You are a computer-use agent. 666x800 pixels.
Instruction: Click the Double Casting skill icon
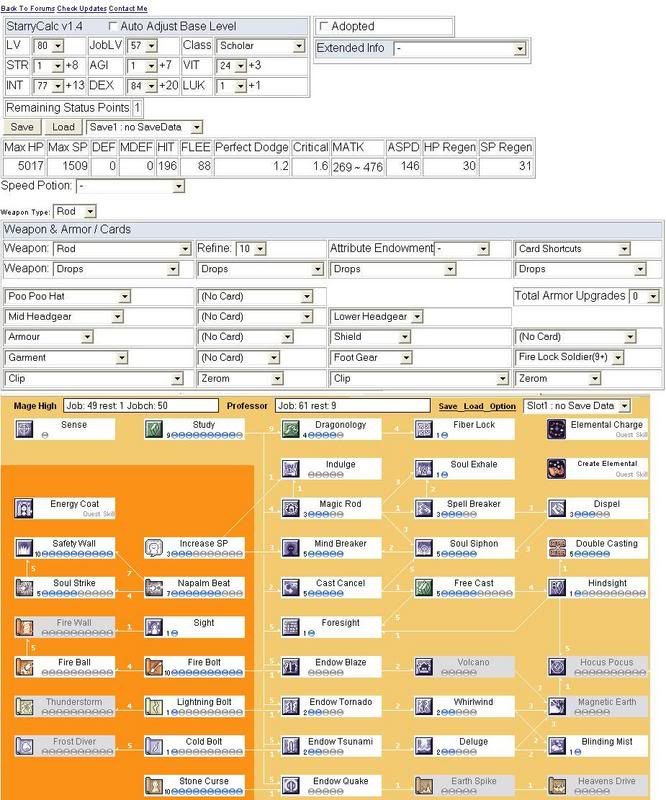coord(558,547)
